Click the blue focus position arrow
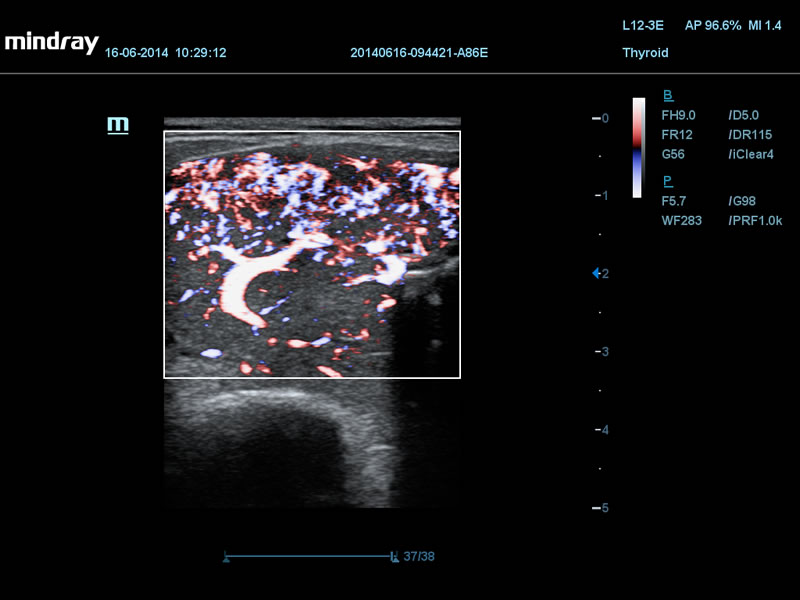The width and height of the screenshot is (800, 600). pyautogui.click(x=597, y=273)
